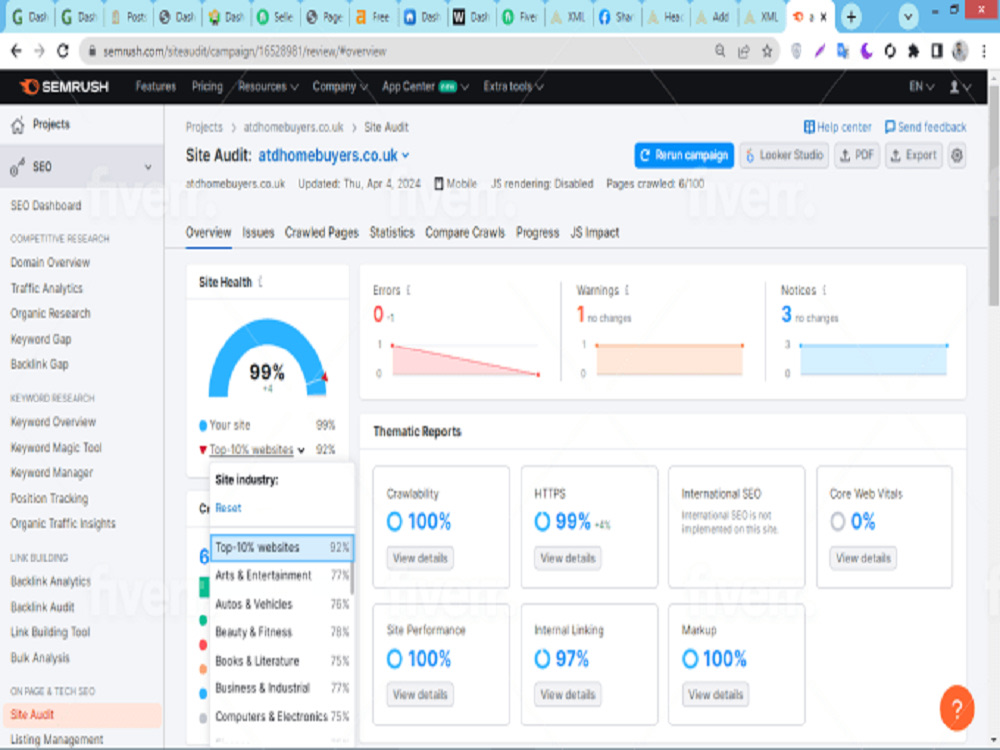
Task: Open the Company dropdown menu
Action: [x=340, y=87]
